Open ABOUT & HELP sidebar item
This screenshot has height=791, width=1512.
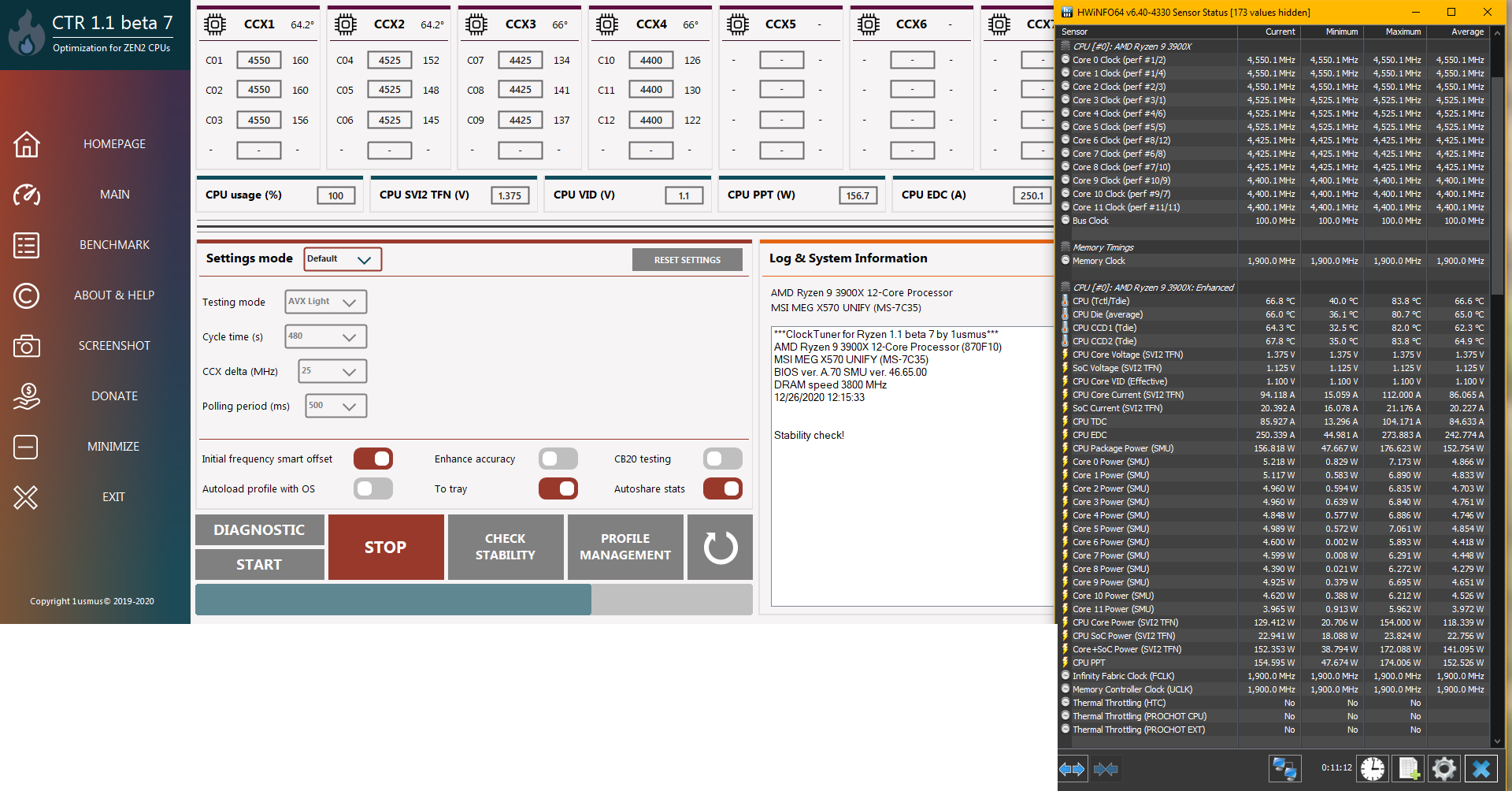click(x=114, y=295)
